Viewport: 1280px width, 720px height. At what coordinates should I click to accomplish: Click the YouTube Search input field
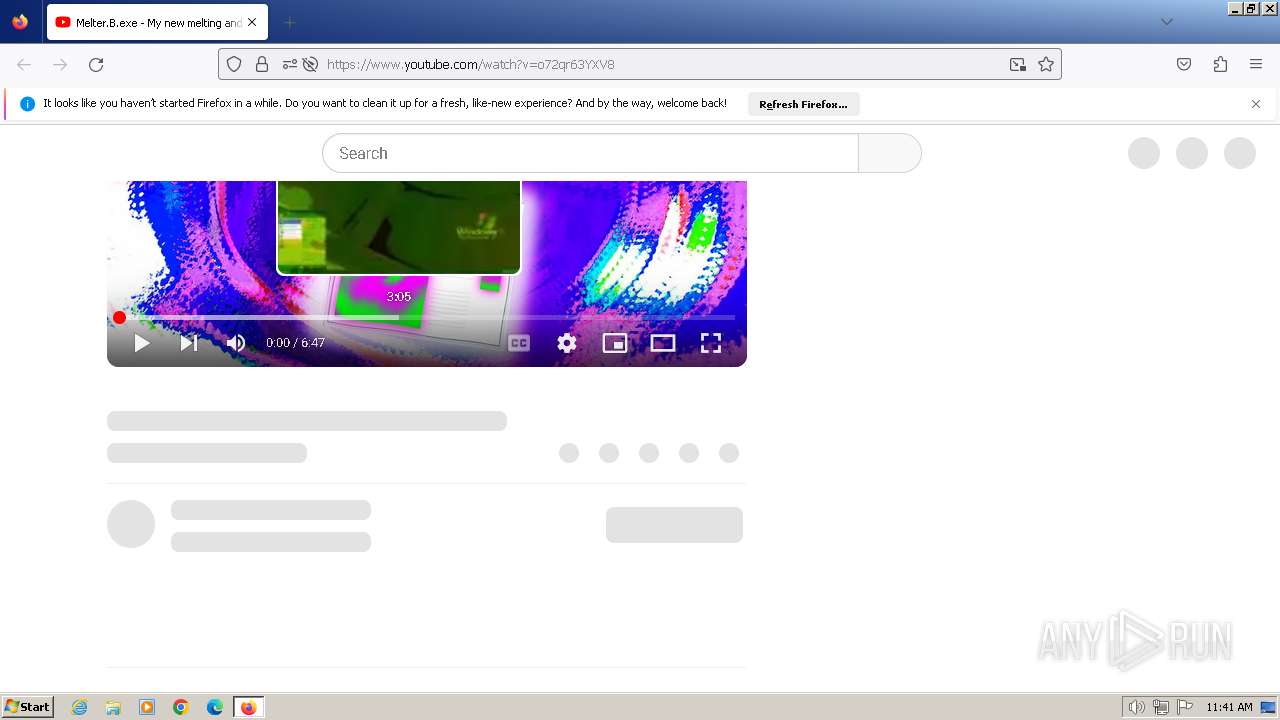click(590, 153)
